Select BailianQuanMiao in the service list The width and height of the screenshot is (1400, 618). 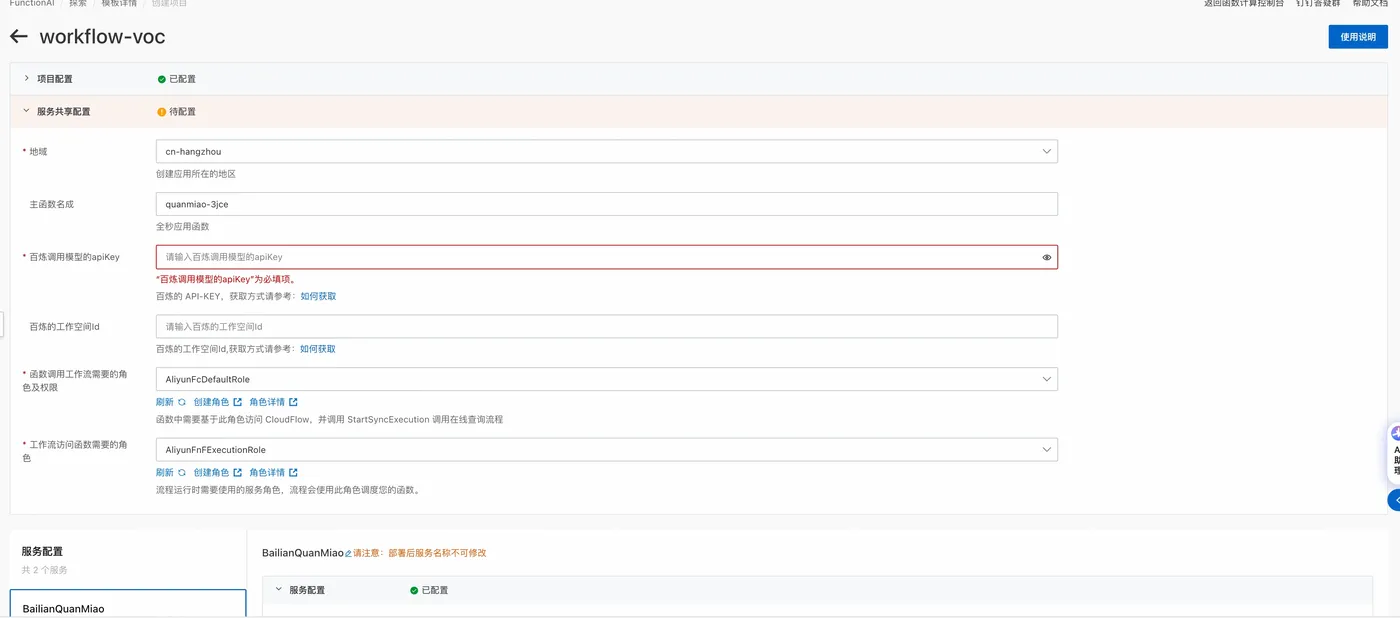coord(128,604)
